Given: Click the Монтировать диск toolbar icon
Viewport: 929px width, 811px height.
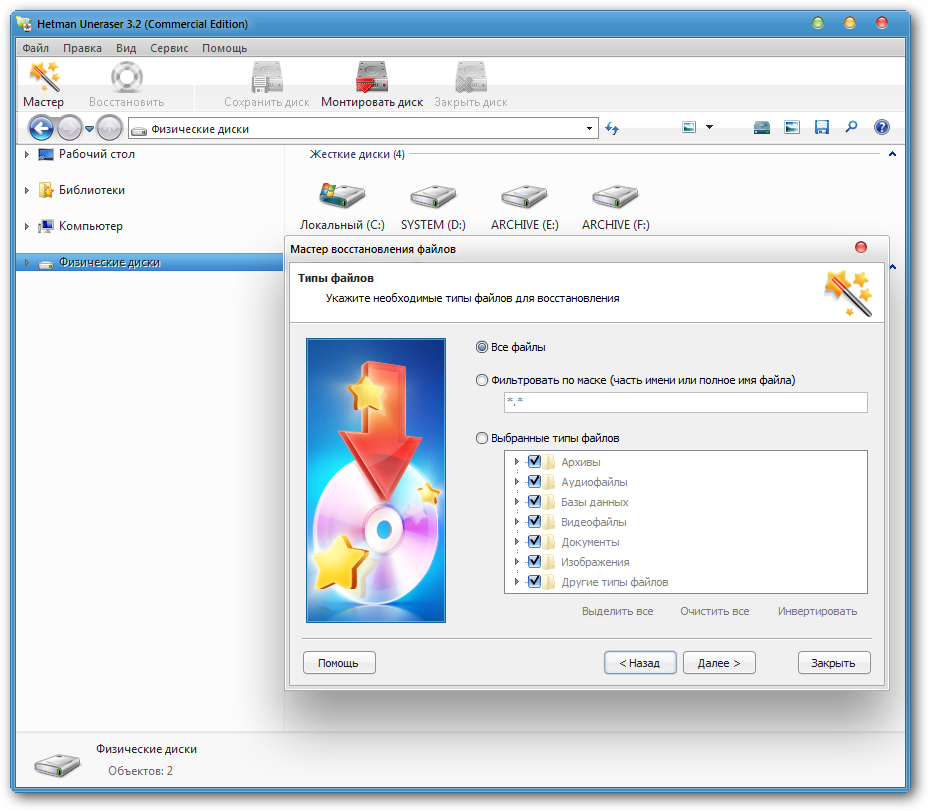Looking at the screenshot, I should (372, 78).
